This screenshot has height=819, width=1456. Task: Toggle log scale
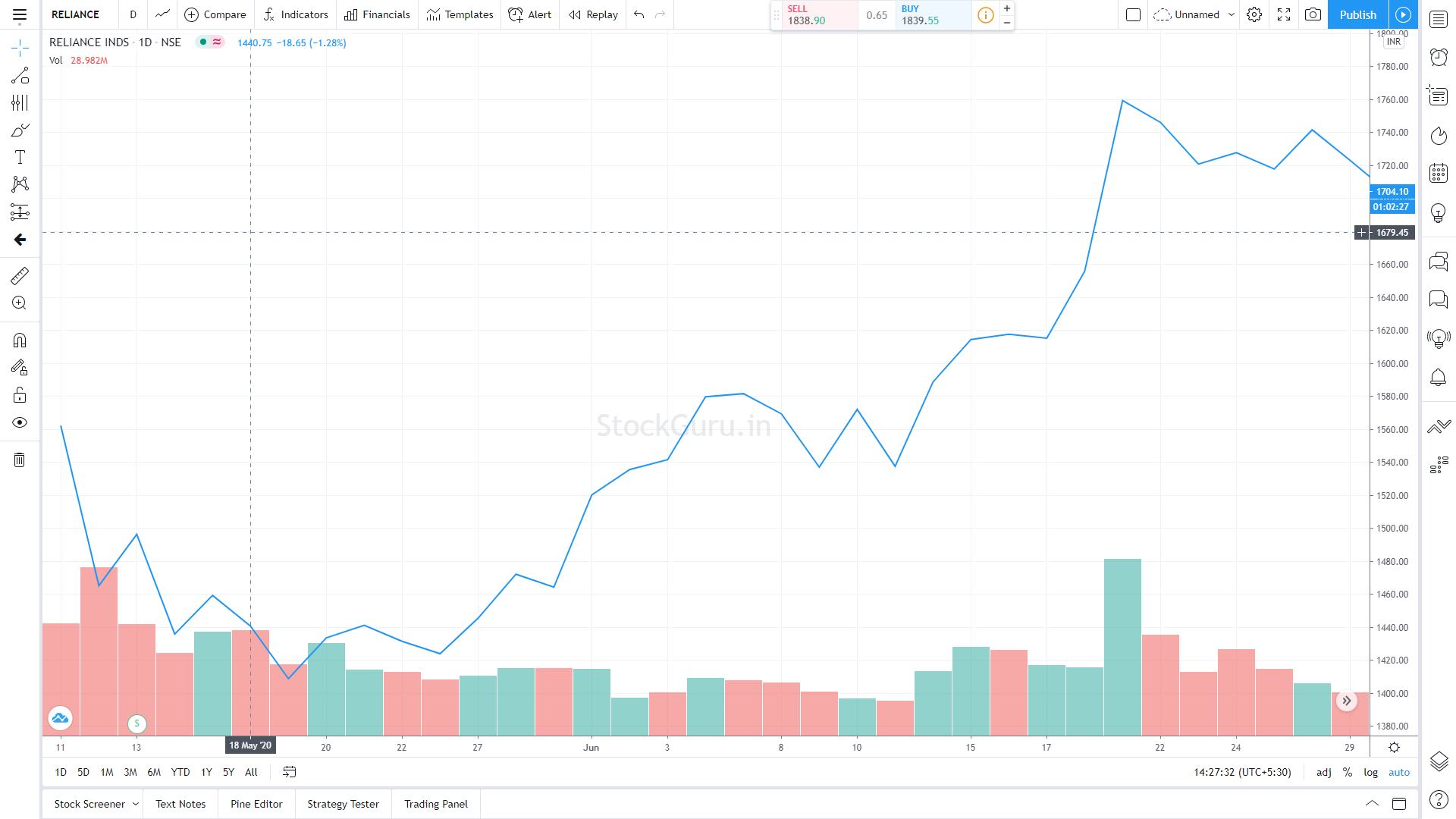coord(1371,772)
